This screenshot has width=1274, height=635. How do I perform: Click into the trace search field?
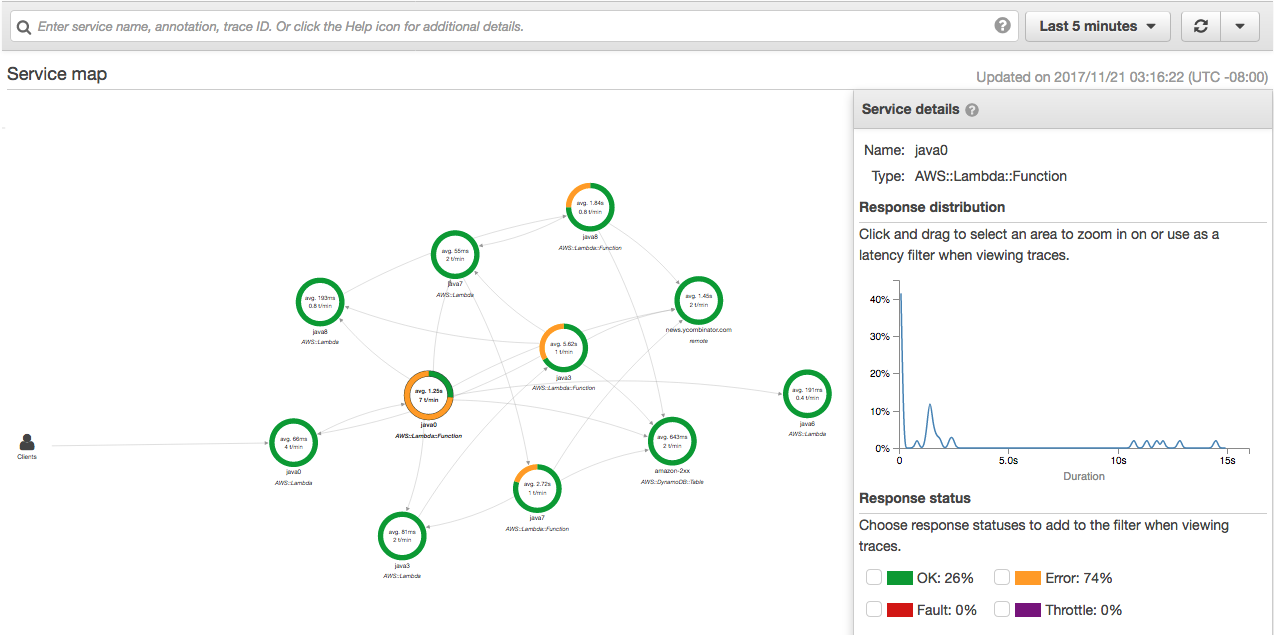click(510, 27)
